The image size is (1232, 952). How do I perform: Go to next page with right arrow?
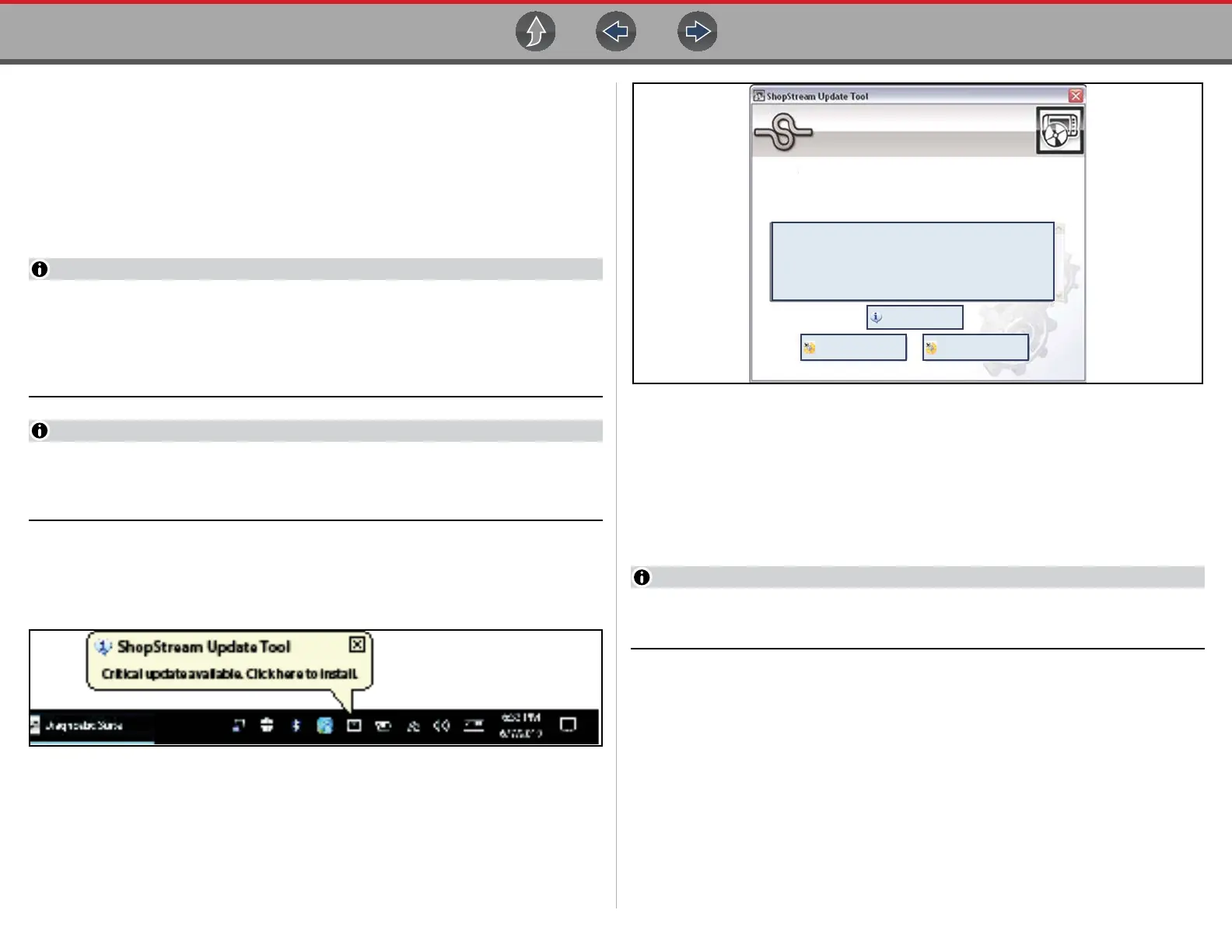(x=698, y=32)
